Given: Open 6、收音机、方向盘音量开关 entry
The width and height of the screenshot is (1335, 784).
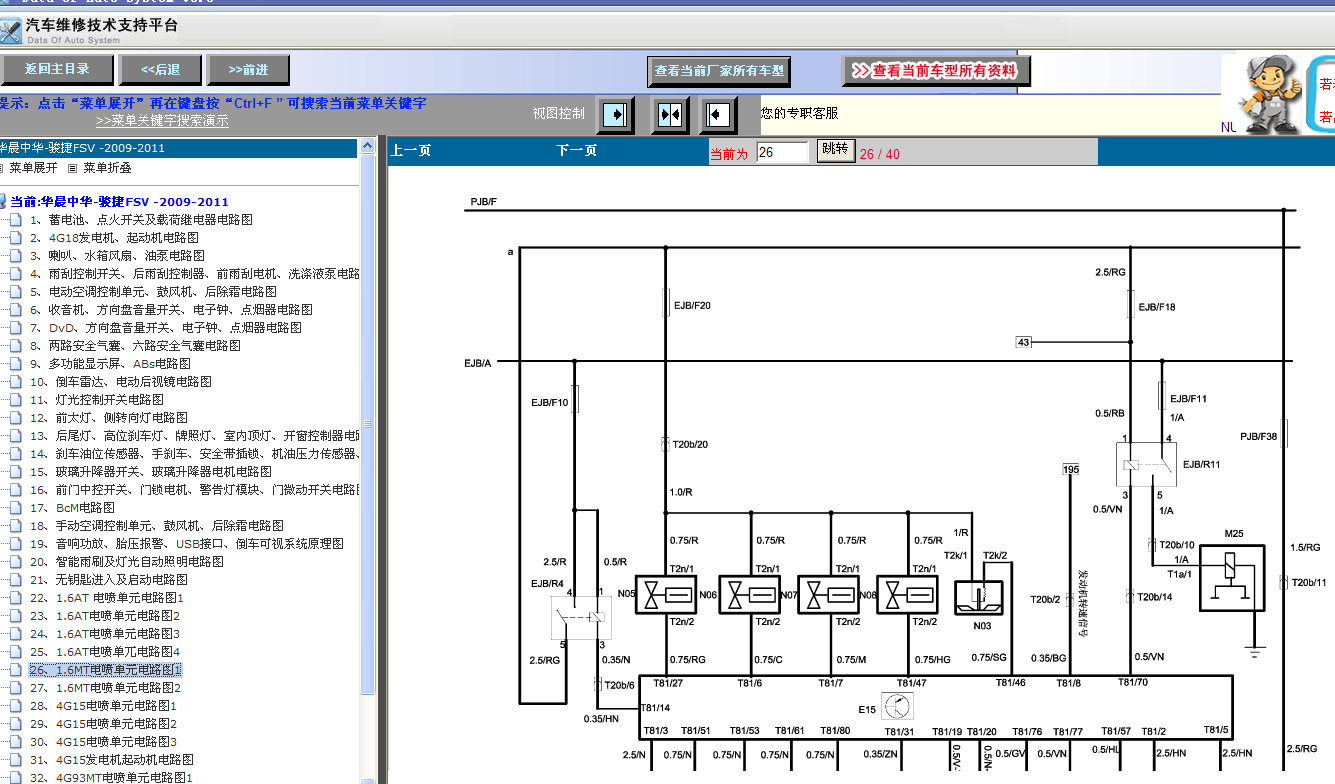Looking at the screenshot, I should (x=171, y=310).
